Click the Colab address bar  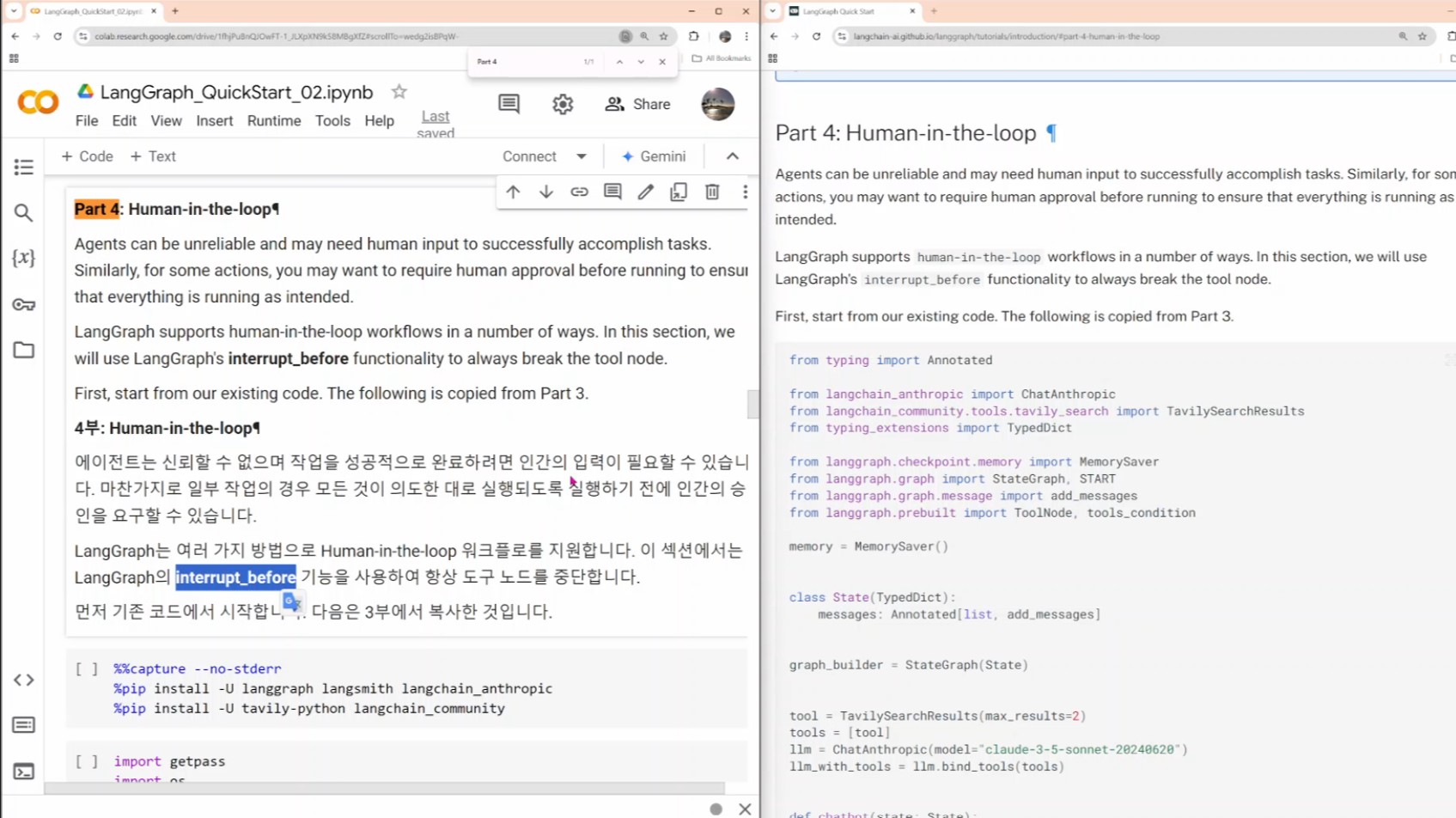[353, 36]
